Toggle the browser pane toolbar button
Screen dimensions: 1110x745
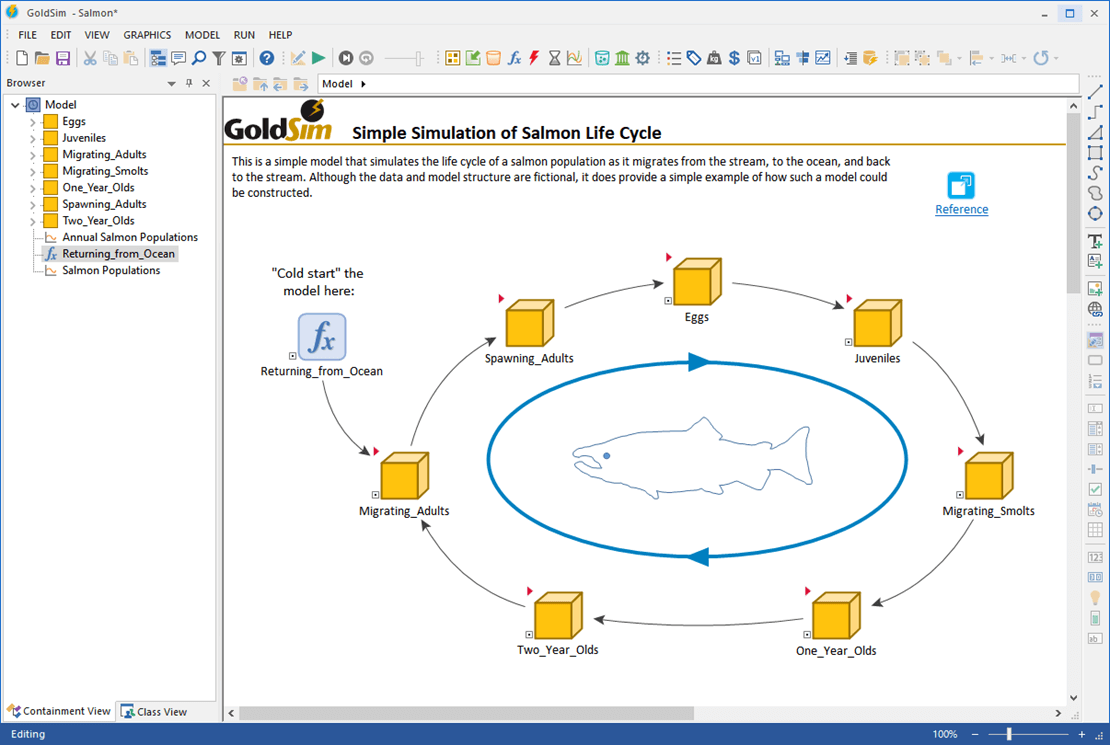point(158,58)
